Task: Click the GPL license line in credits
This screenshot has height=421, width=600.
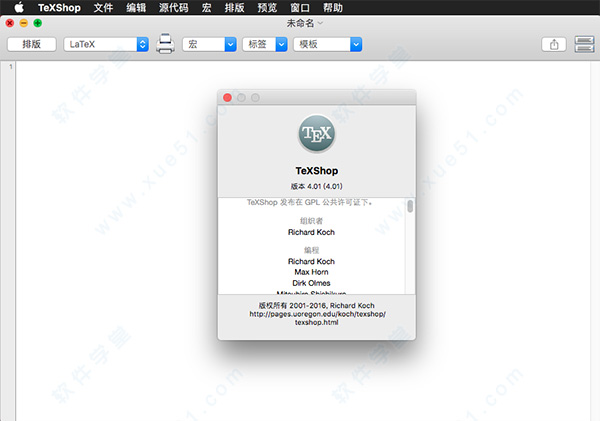Action: [309, 202]
